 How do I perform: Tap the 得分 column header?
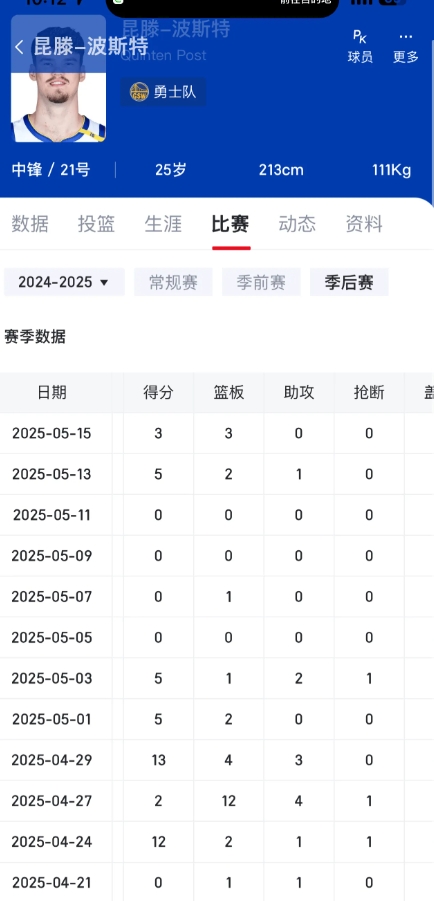click(158, 392)
